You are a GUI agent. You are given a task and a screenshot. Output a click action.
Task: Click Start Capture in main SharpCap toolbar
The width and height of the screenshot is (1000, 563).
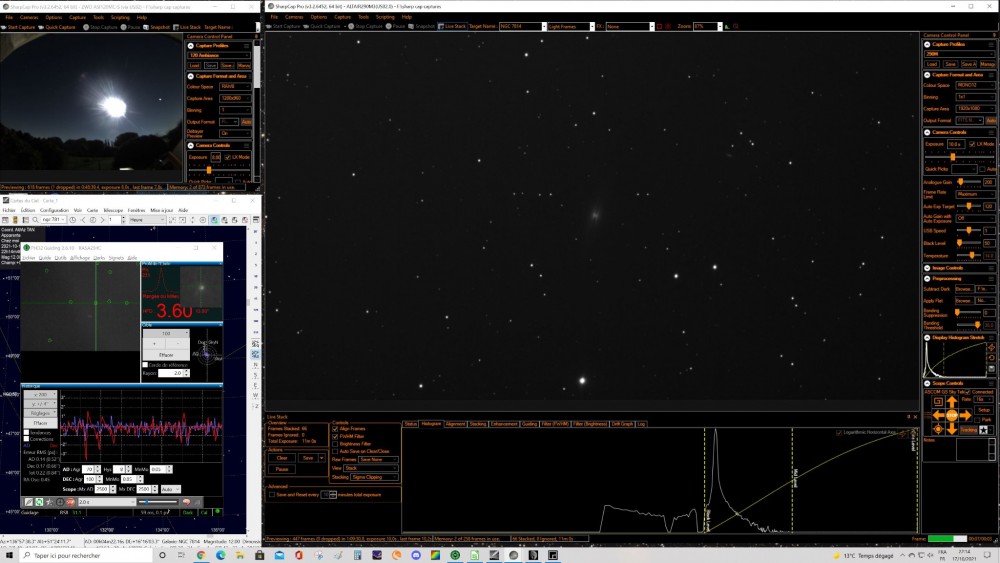click(x=284, y=26)
